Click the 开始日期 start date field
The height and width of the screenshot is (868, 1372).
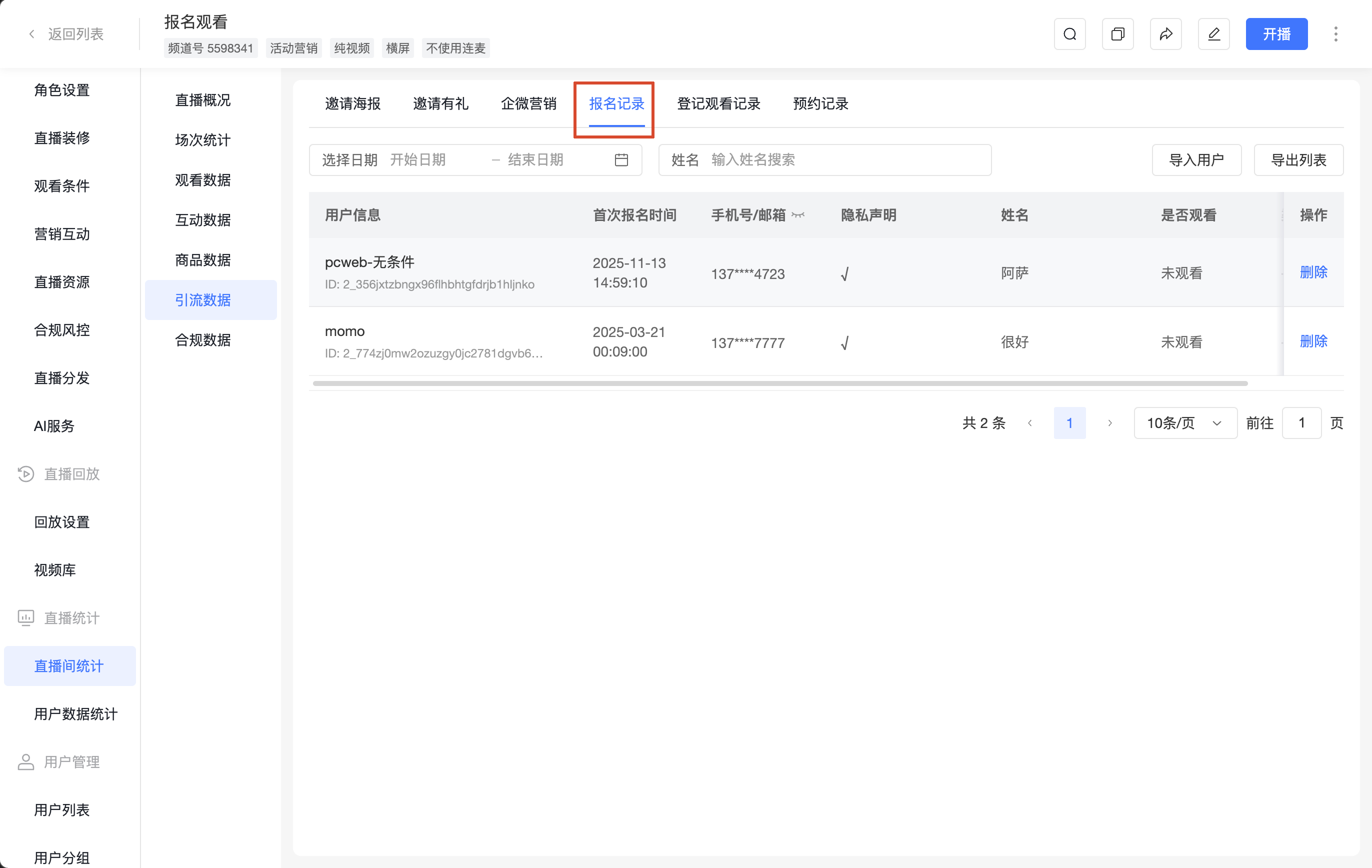coord(436,160)
